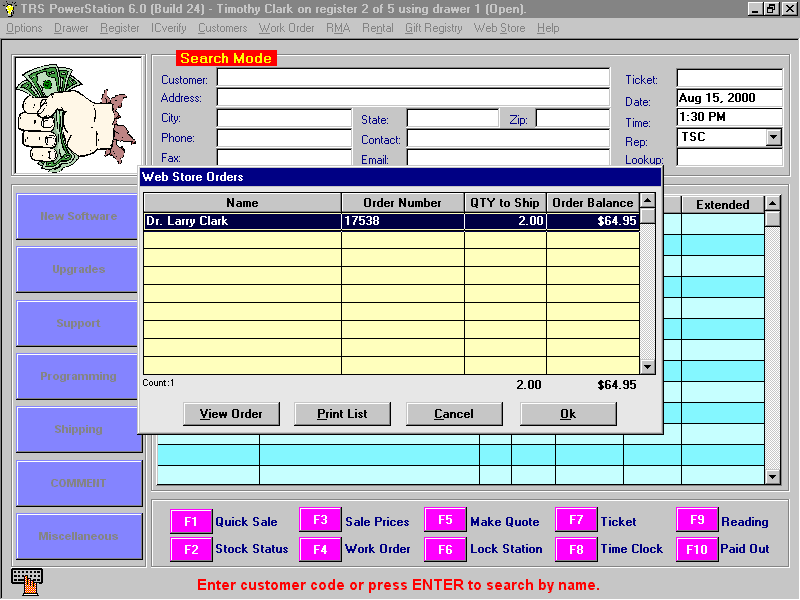
Task: Click the F2 Stock Status key button
Action: coord(191,549)
